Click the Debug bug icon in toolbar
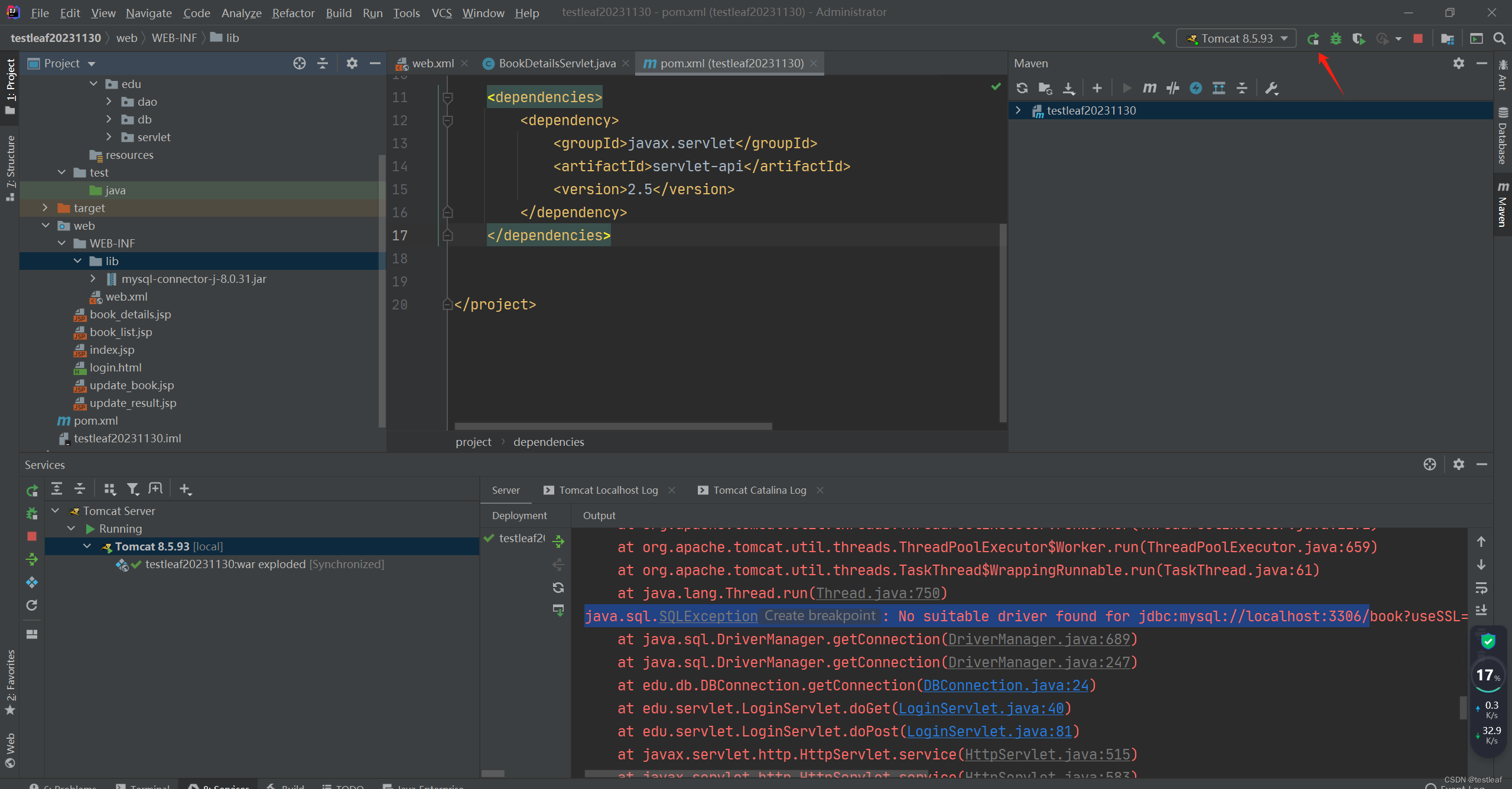The image size is (1512, 789). tap(1335, 38)
